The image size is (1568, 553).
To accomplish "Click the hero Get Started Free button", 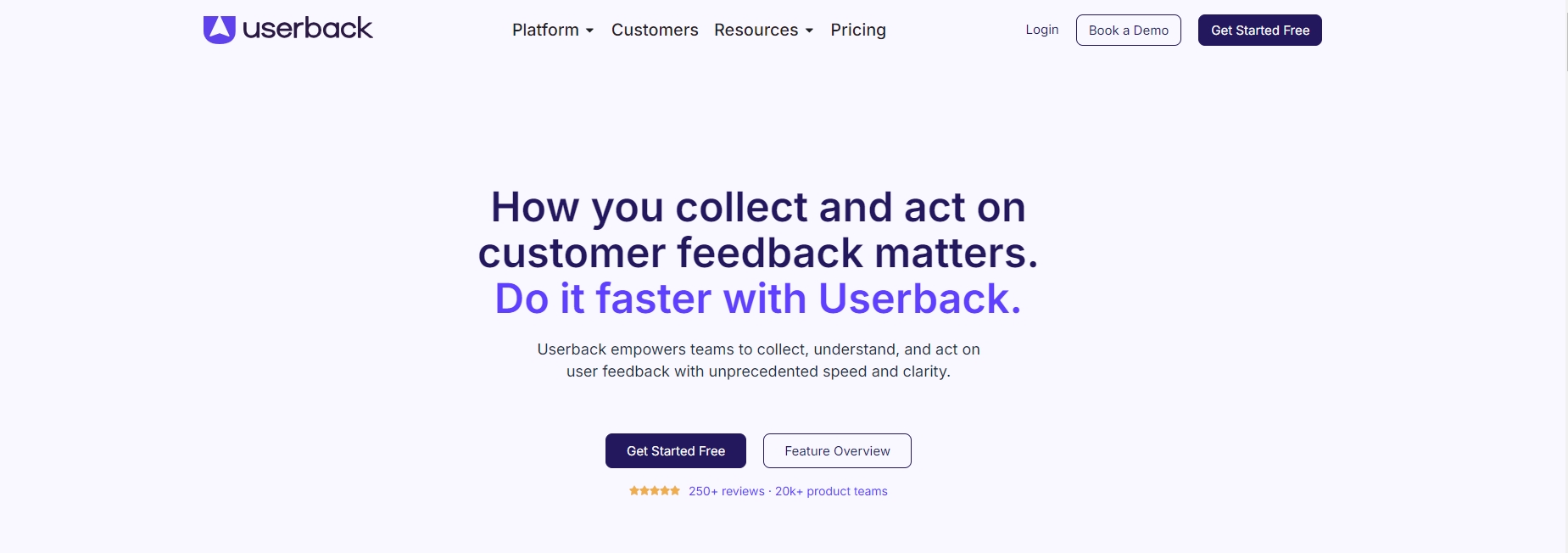I will point(675,451).
